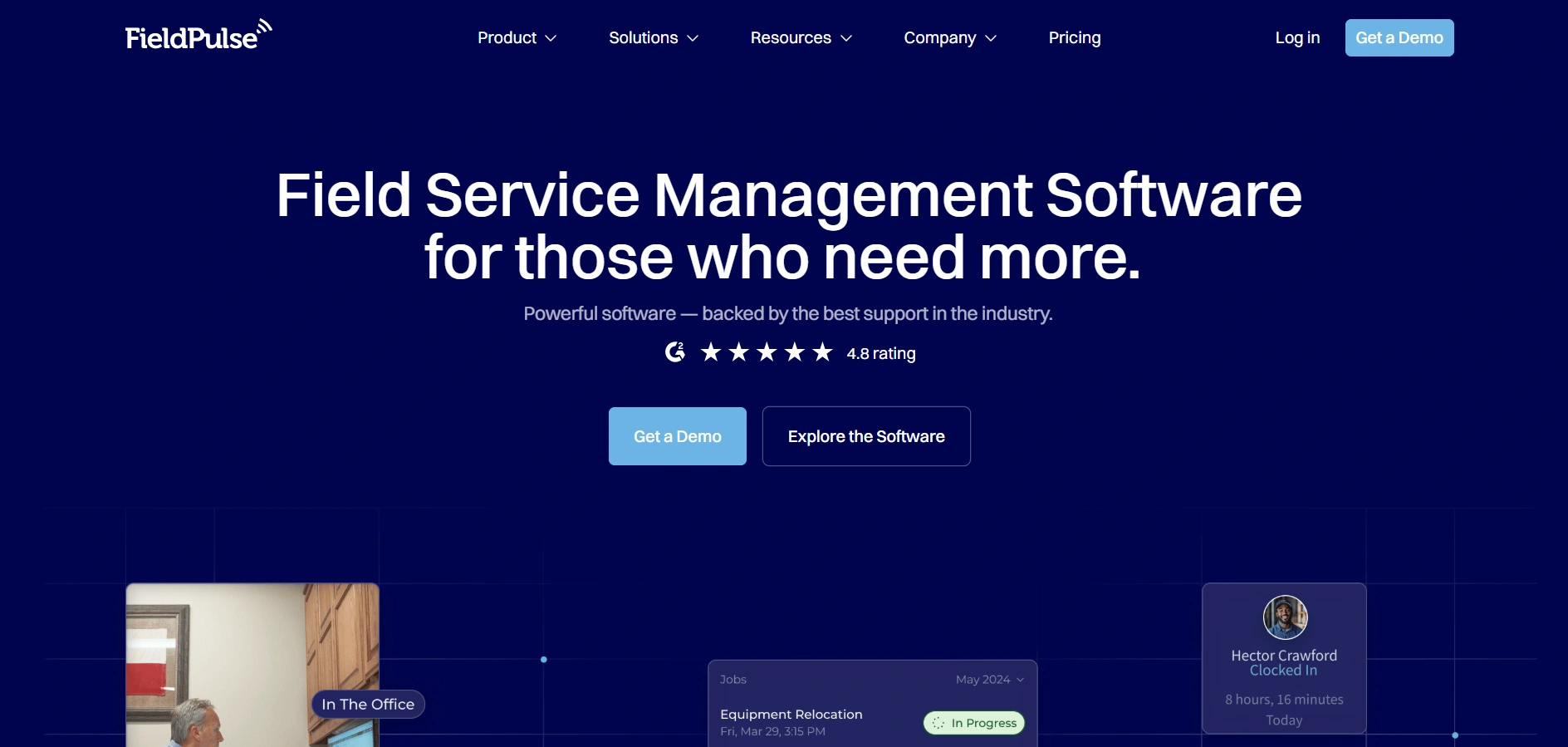Image resolution: width=1568 pixels, height=747 pixels.
Task: Click the G2 rating logo icon
Action: (x=675, y=352)
